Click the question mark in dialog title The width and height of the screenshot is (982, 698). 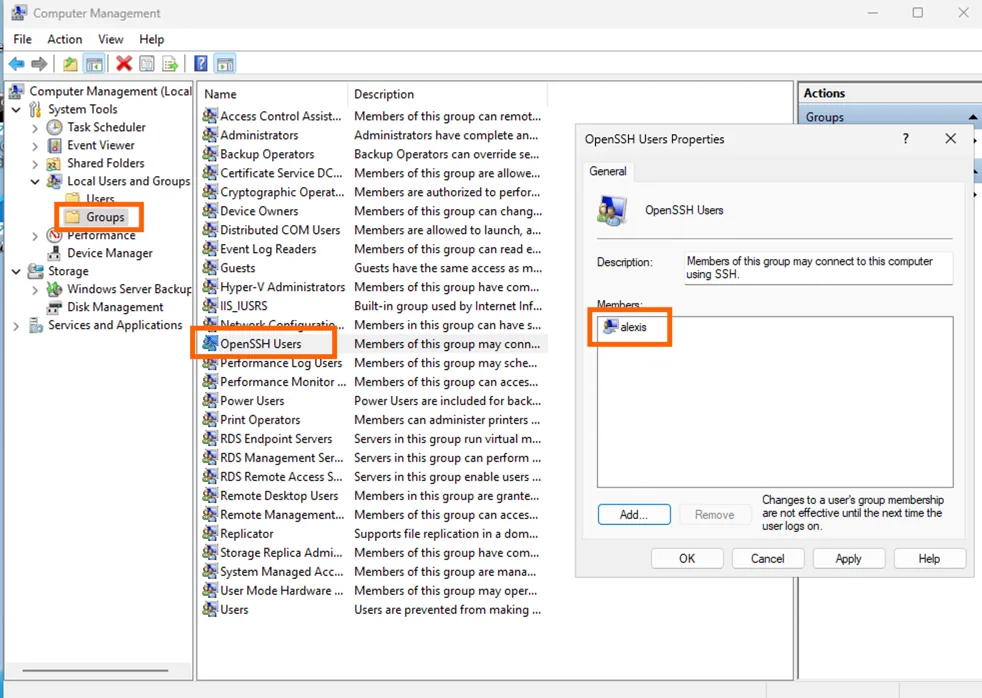pos(906,138)
